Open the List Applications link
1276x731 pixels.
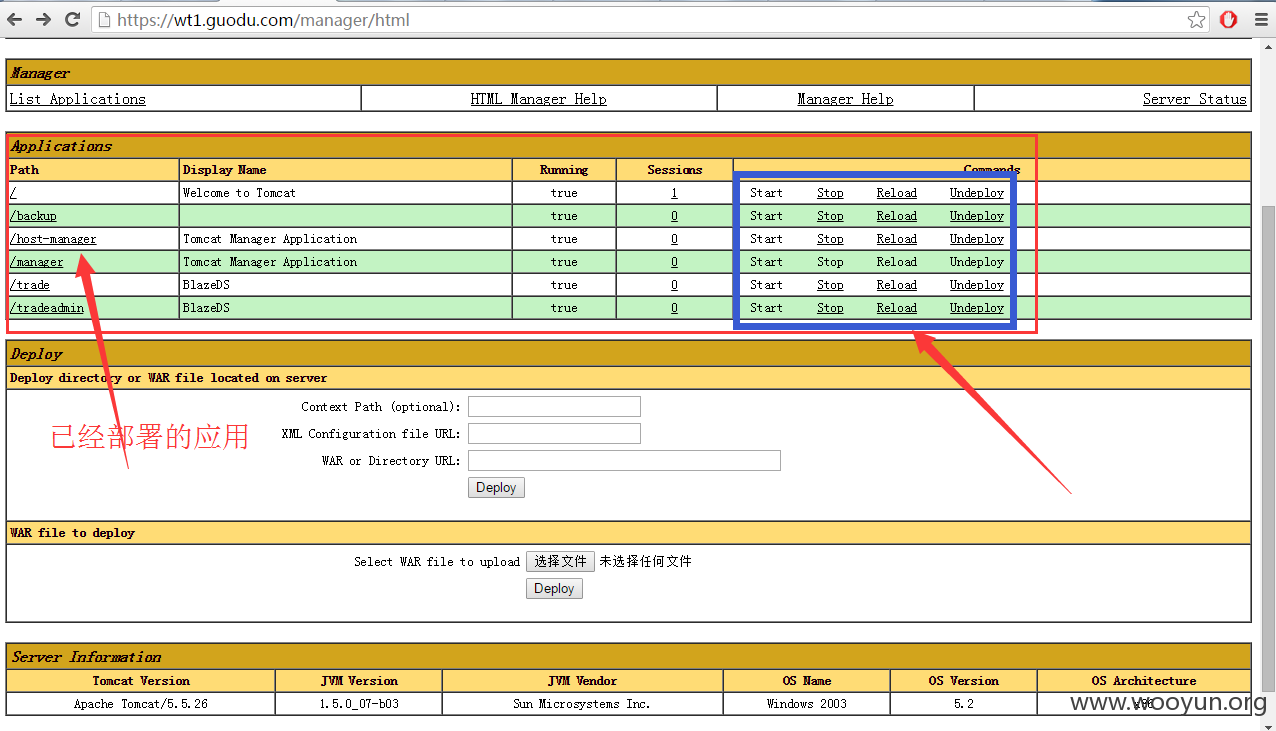click(77, 99)
